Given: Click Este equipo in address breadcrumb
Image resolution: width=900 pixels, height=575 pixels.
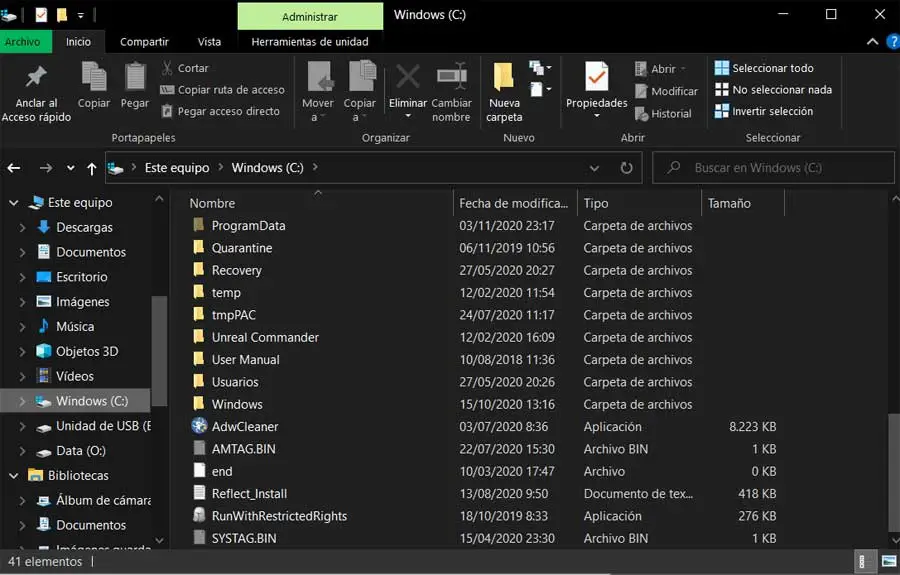Looking at the screenshot, I should click(177, 168).
